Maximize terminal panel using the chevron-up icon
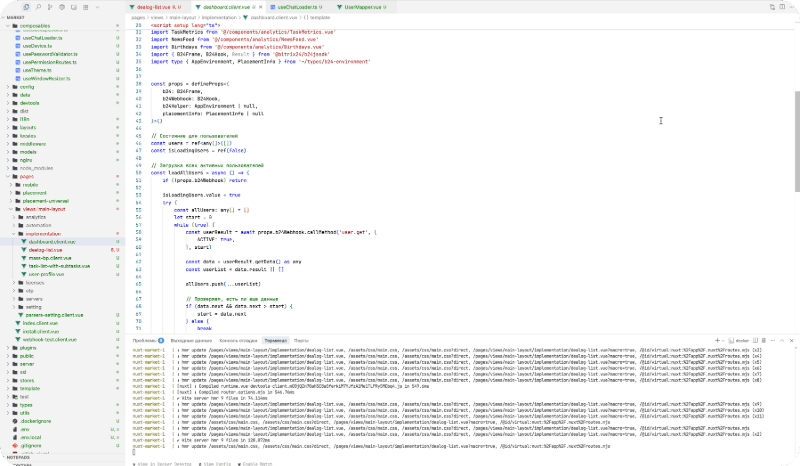The image size is (800, 466). click(x=782, y=340)
